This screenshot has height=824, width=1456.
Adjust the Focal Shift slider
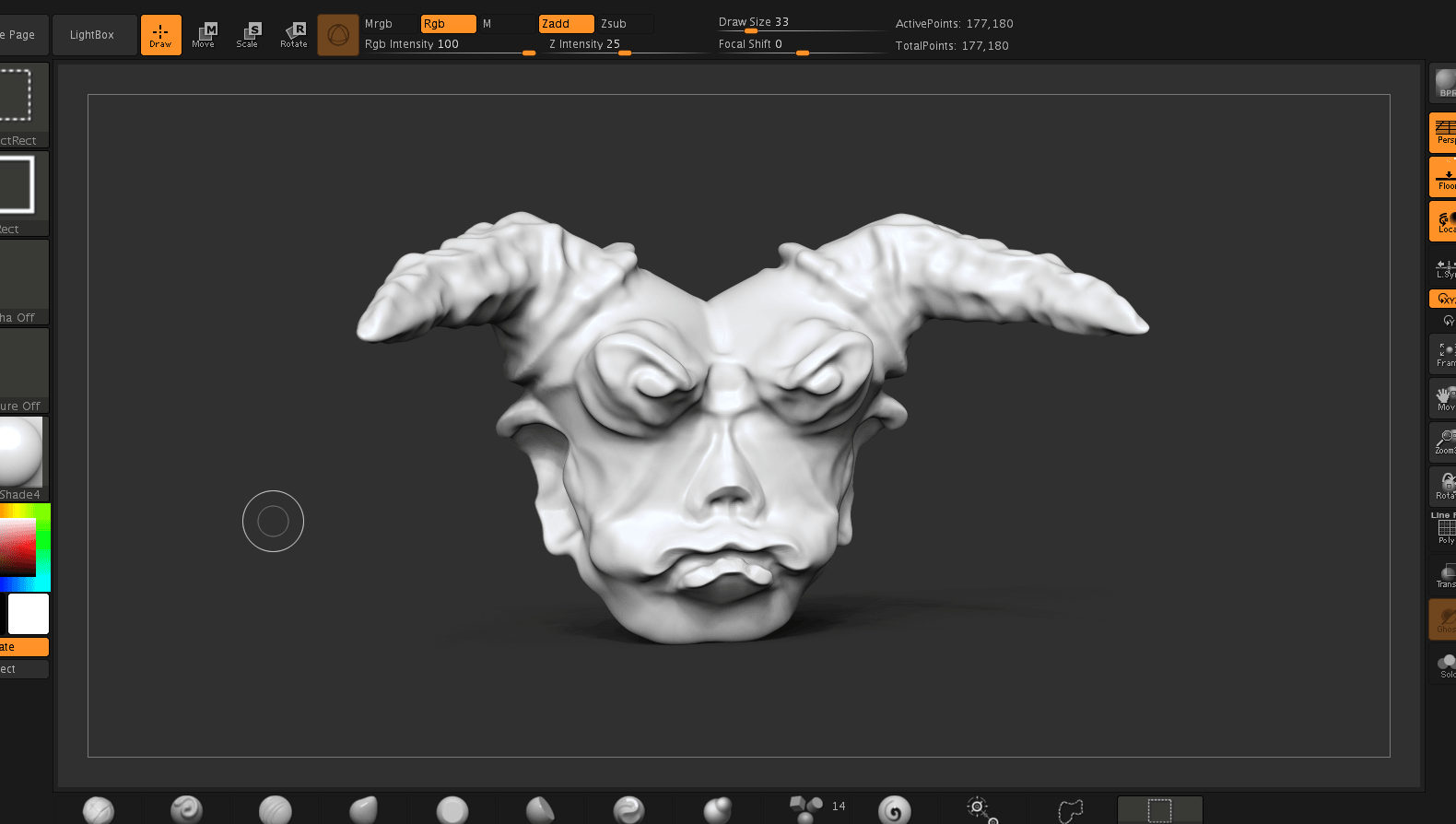tap(800, 45)
